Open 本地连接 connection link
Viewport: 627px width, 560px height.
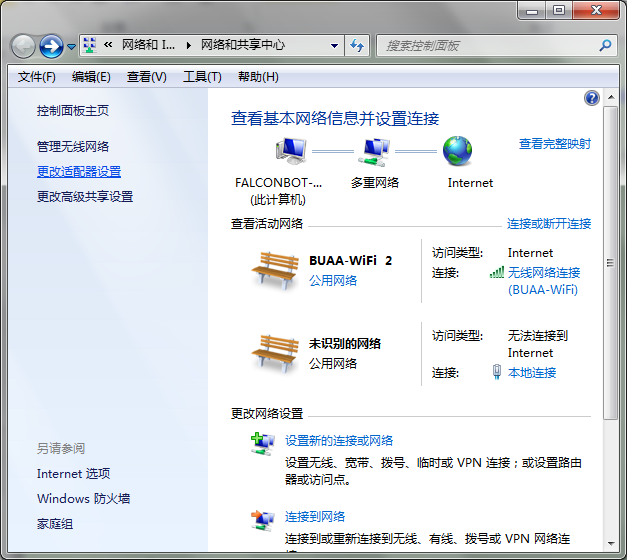(532, 373)
